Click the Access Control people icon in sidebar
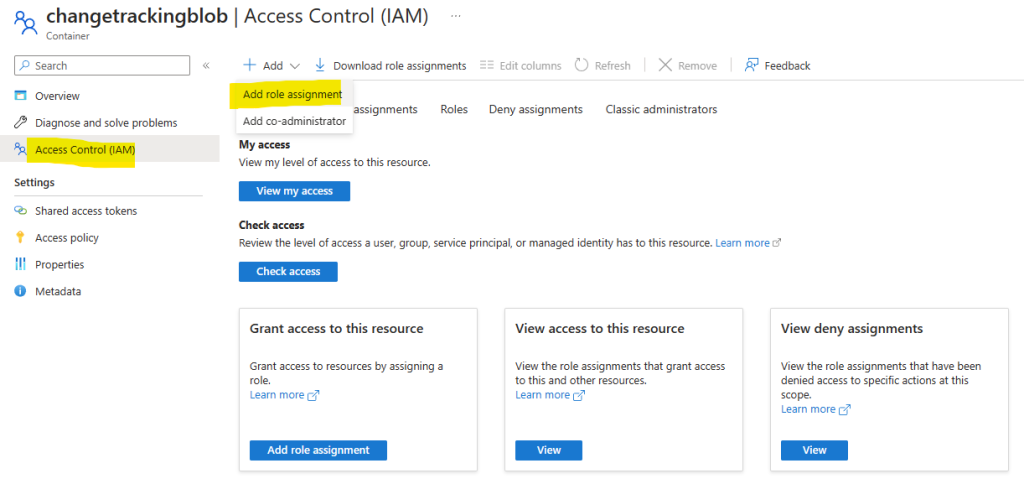The height and width of the screenshot is (484, 1024). [x=21, y=150]
